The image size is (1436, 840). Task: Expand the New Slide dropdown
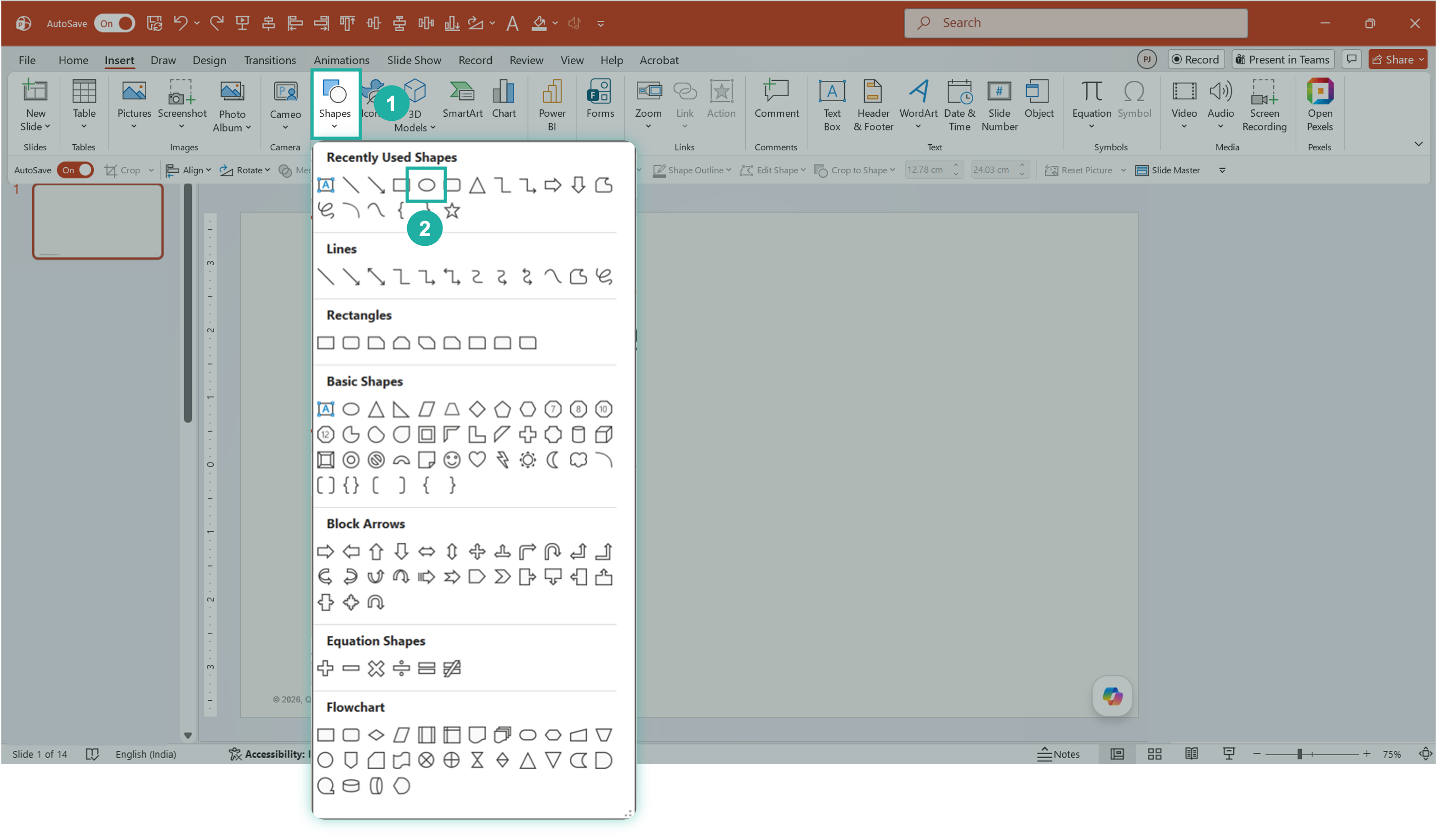click(x=35, y=126)
